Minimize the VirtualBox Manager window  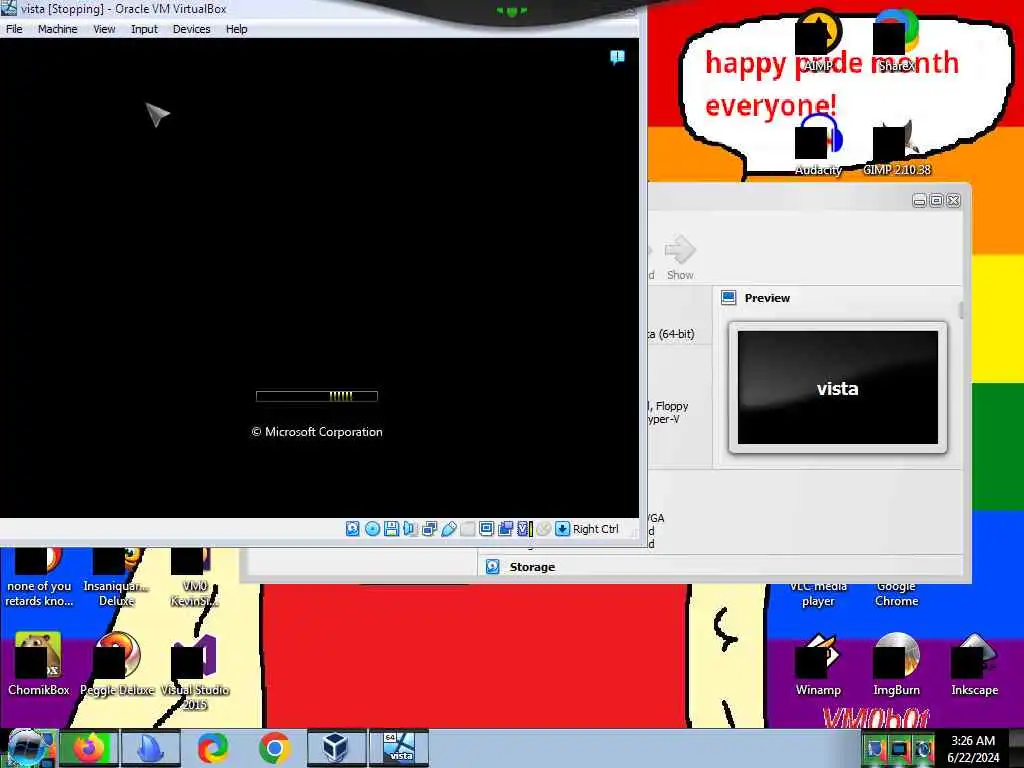920,200
